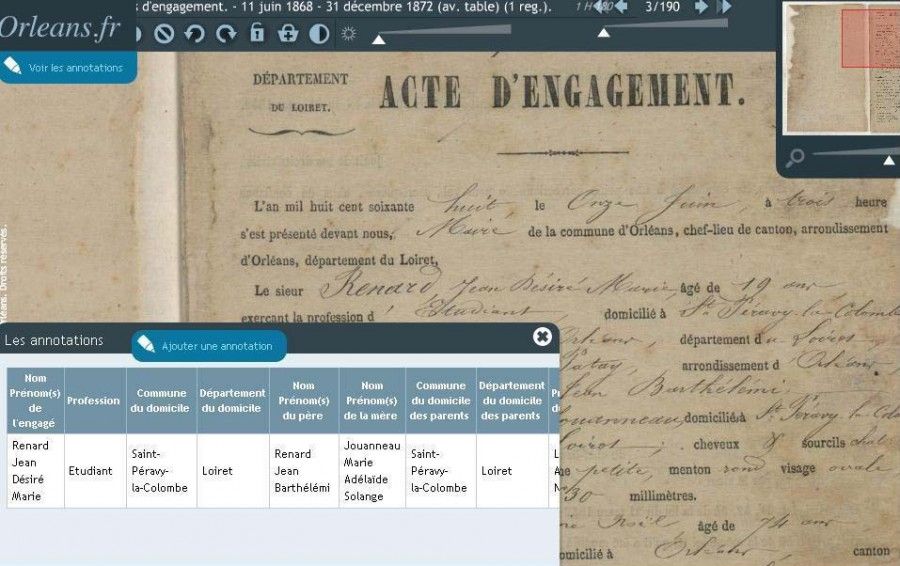Click Commune du domicile des parents header
The height and width of the screenshot is (566, 900).
coord(440,401)
